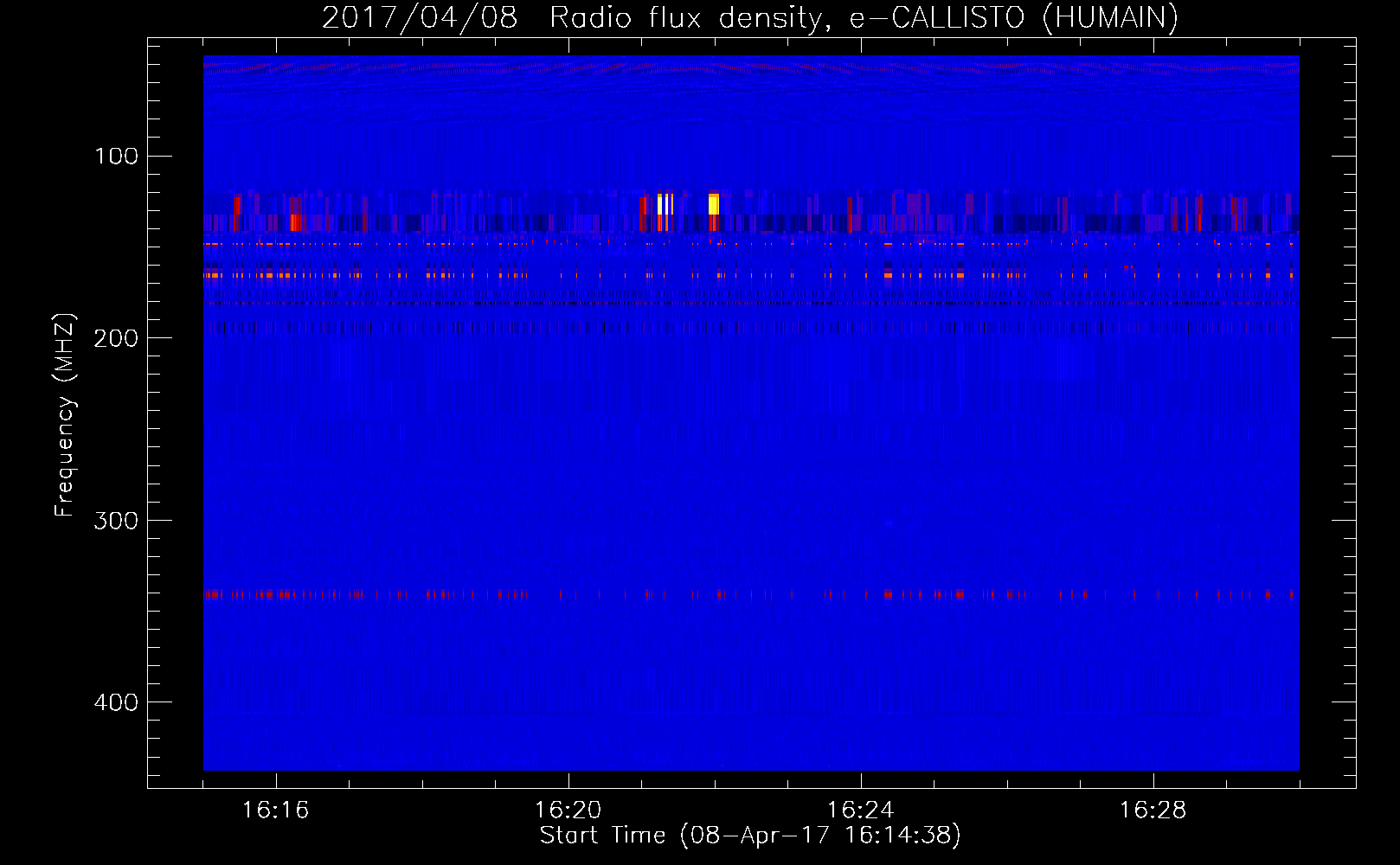
Task: Click the '16:20' time tick label
Action: point(568,811)
